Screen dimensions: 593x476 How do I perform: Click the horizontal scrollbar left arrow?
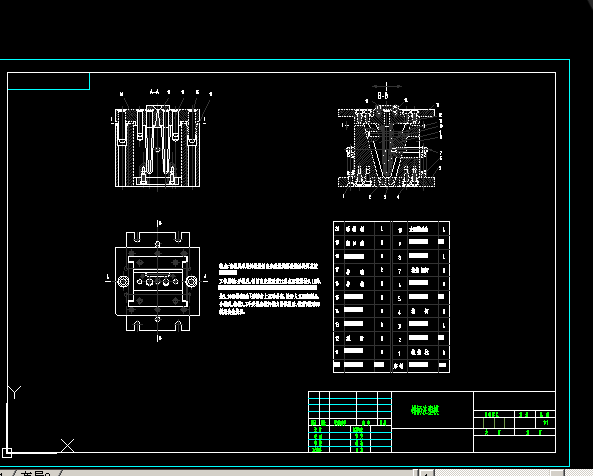point(426,473)
